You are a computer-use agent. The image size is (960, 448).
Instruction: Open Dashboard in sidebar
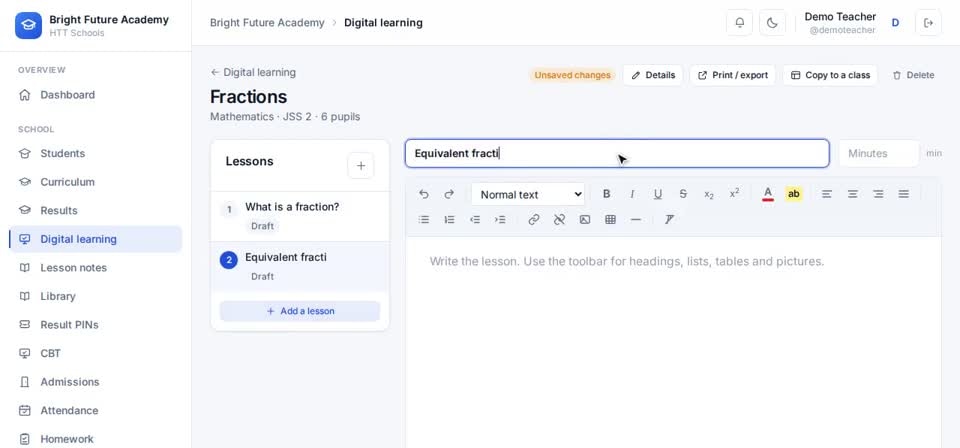96,95
